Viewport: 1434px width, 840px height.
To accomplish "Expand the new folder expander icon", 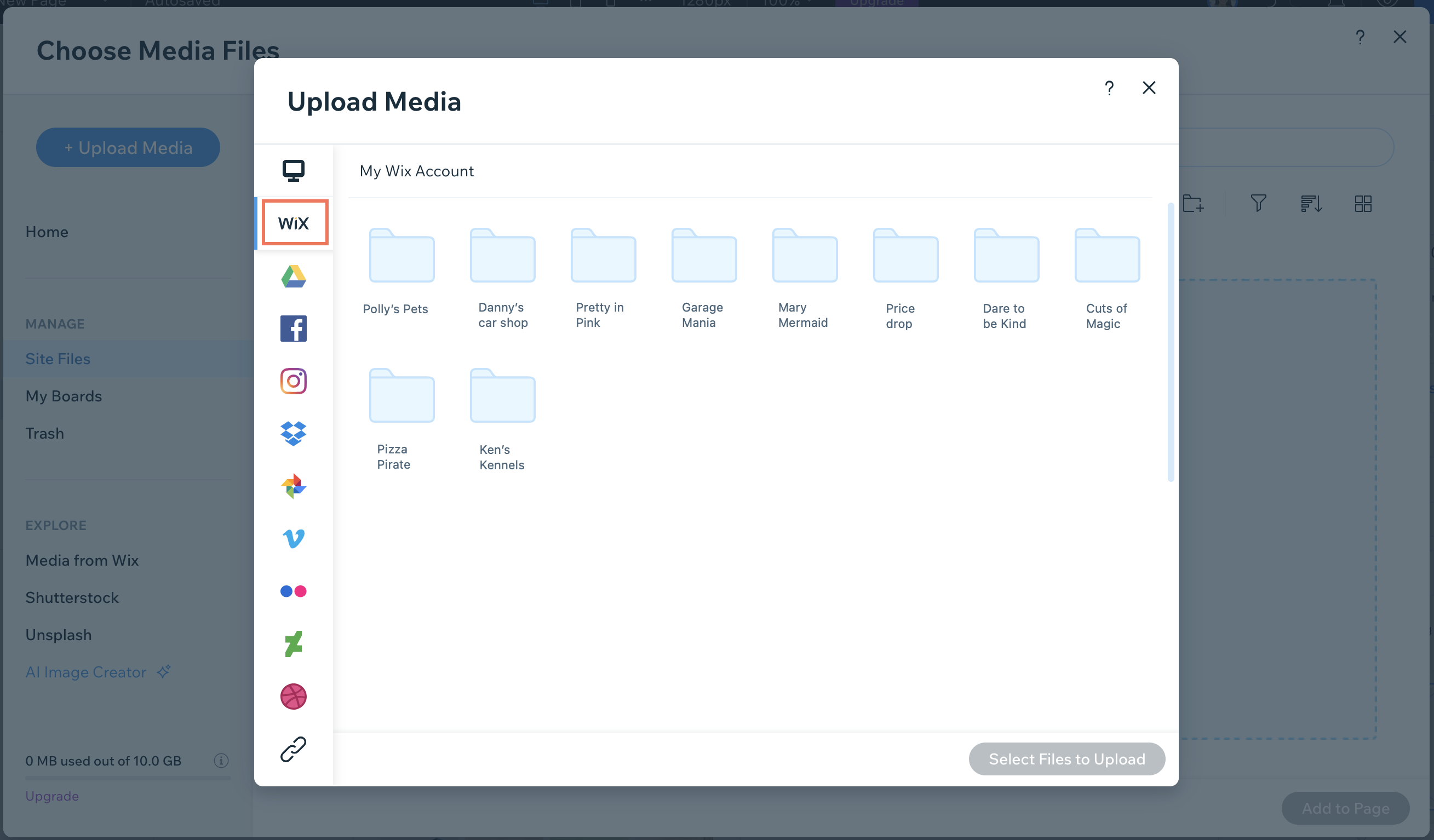I will coord(1193,203).
